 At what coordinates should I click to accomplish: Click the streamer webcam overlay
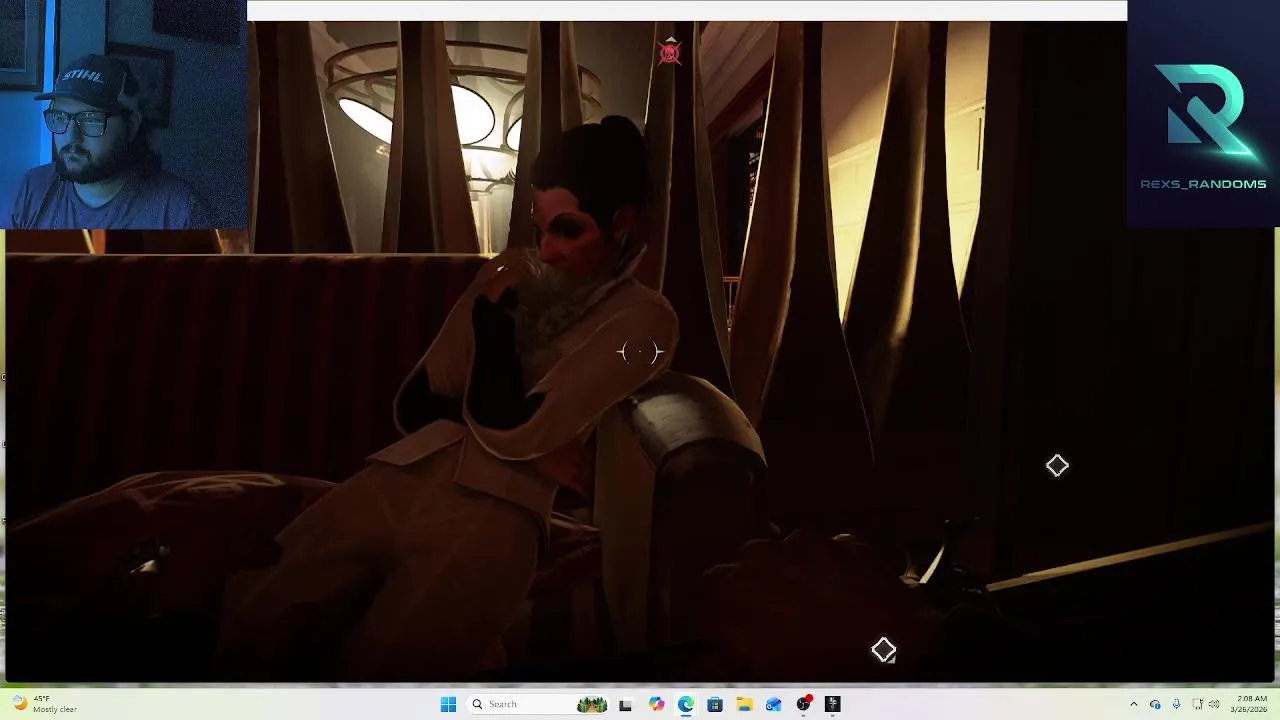pyautogui.click(x=123, y=114)
